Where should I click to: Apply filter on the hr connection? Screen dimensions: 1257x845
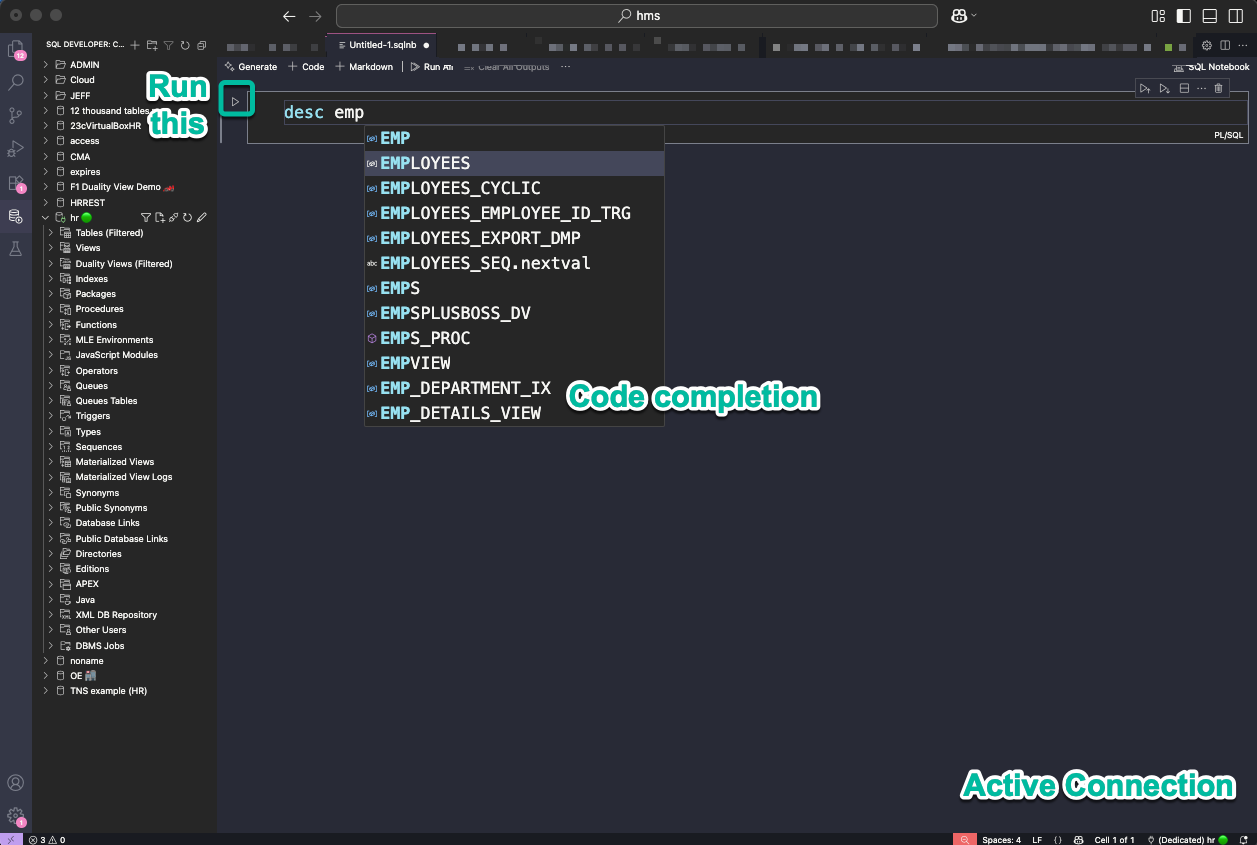[146, 217]
